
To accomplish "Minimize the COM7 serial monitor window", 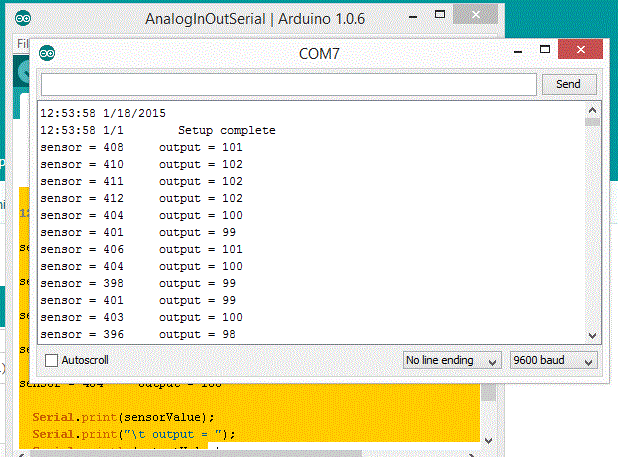I will tap(518, 51).
